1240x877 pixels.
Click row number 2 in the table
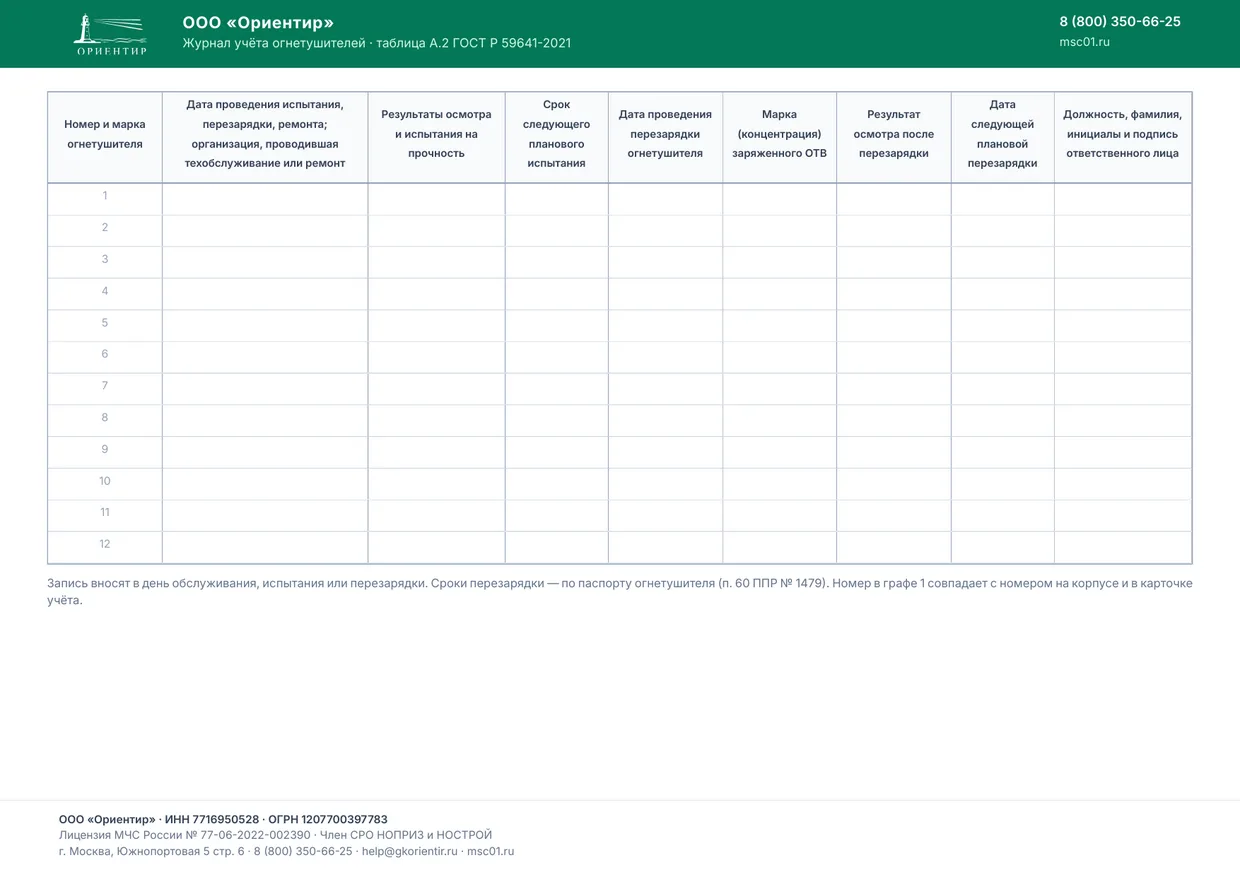(620, 231)
